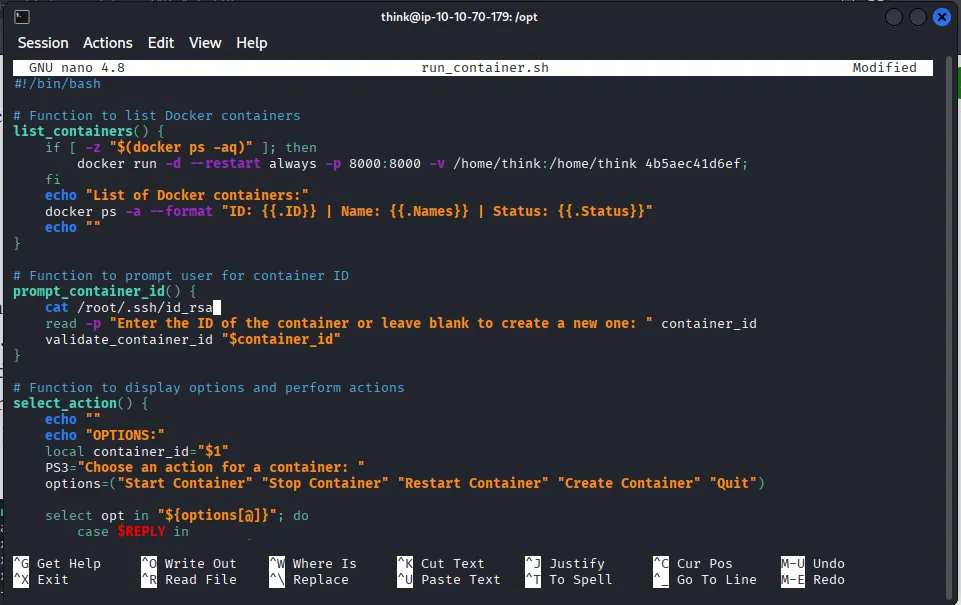Open the Session menu

click(43, 43)
